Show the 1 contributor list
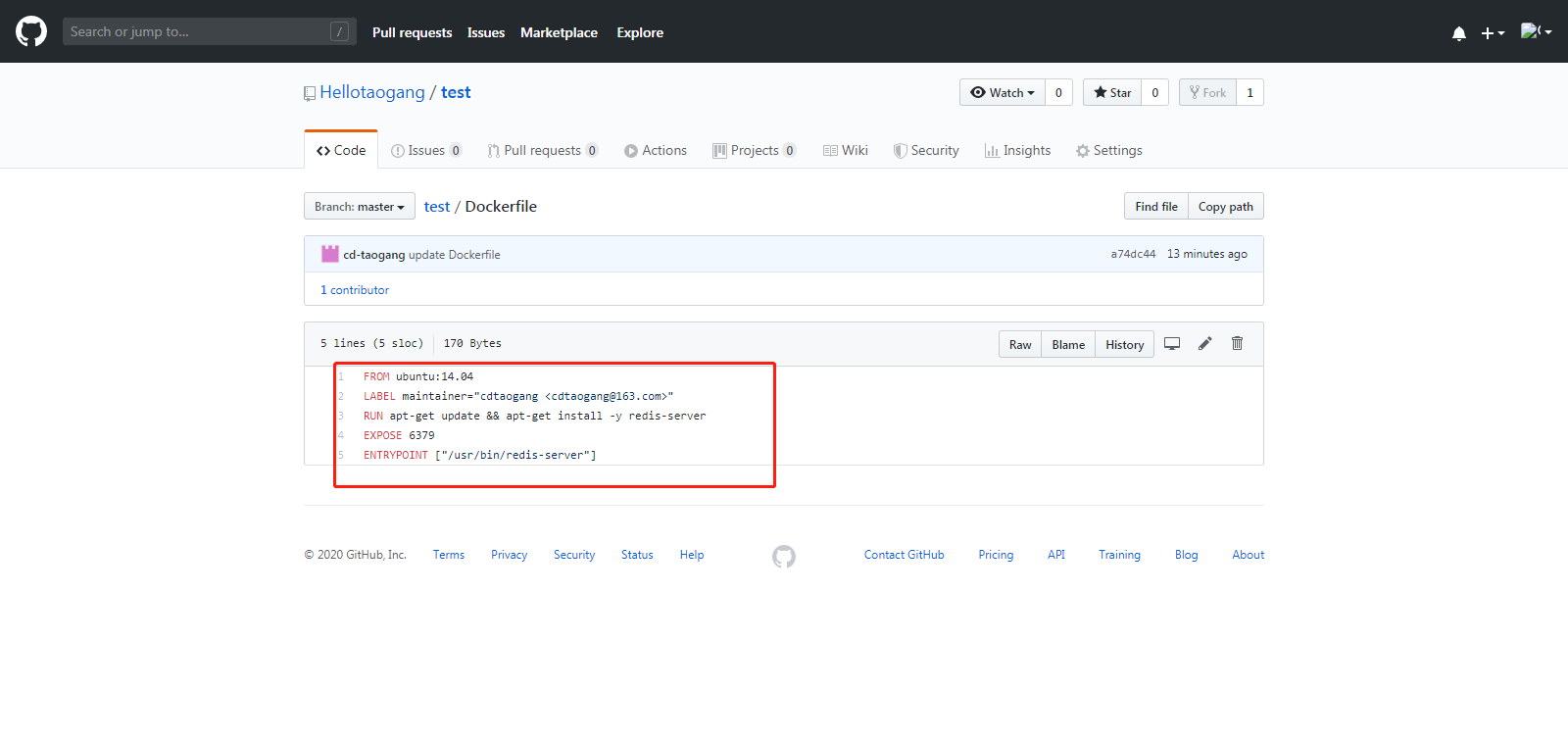The height and width of the screenshot is (742, 1568). (x=355, y=290)
